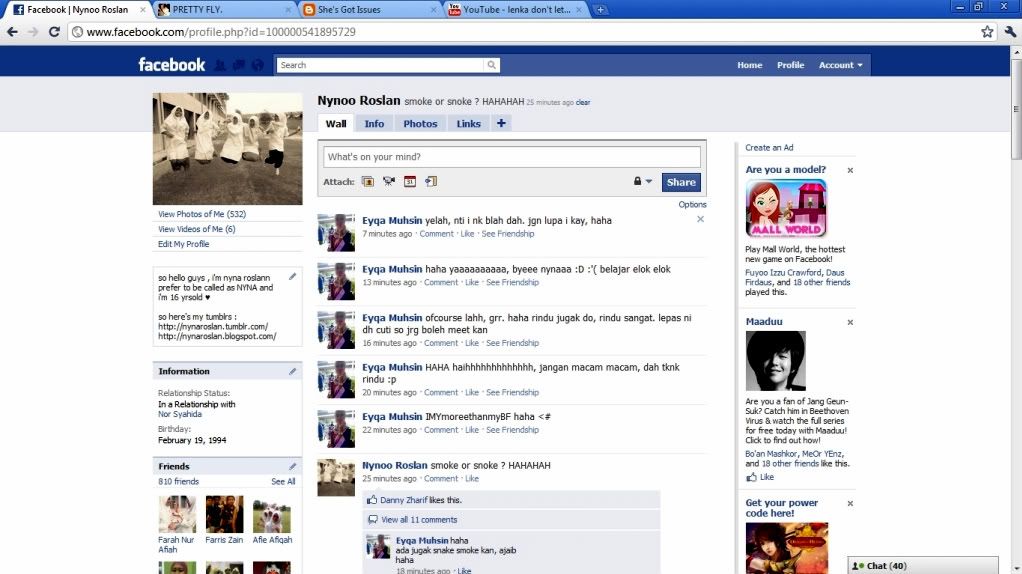
Task: Attach a video using the camera icon
Action: [x=388, y=182]
